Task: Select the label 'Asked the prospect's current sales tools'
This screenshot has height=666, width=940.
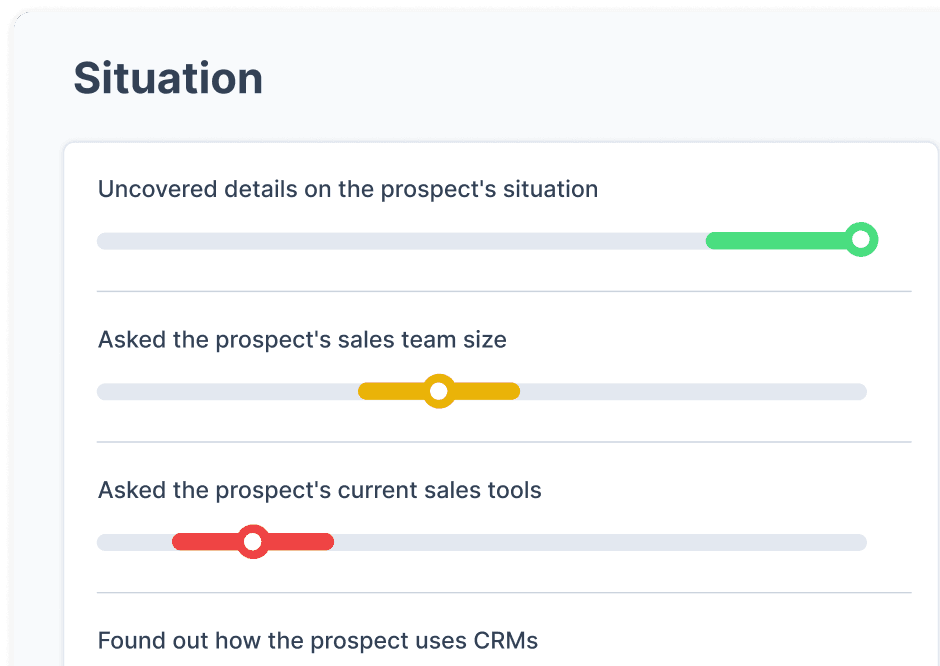Action: (x=319, y=490)
